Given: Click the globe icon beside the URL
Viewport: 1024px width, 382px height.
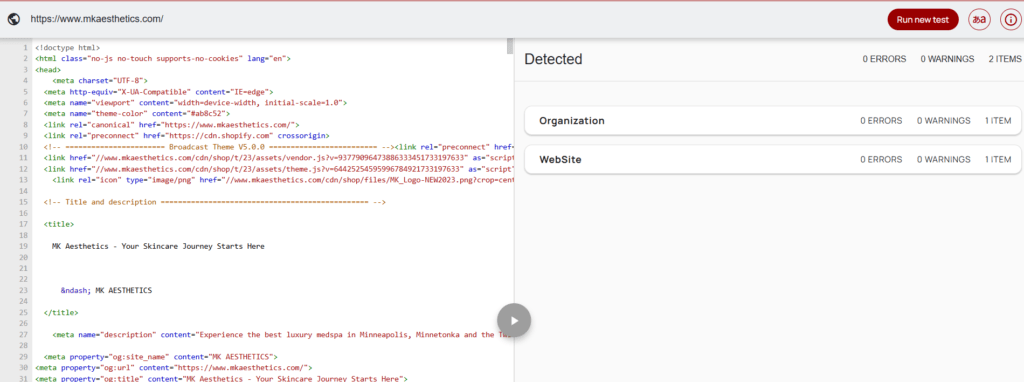Looking at the screenshot, I should tap(14, 19).
